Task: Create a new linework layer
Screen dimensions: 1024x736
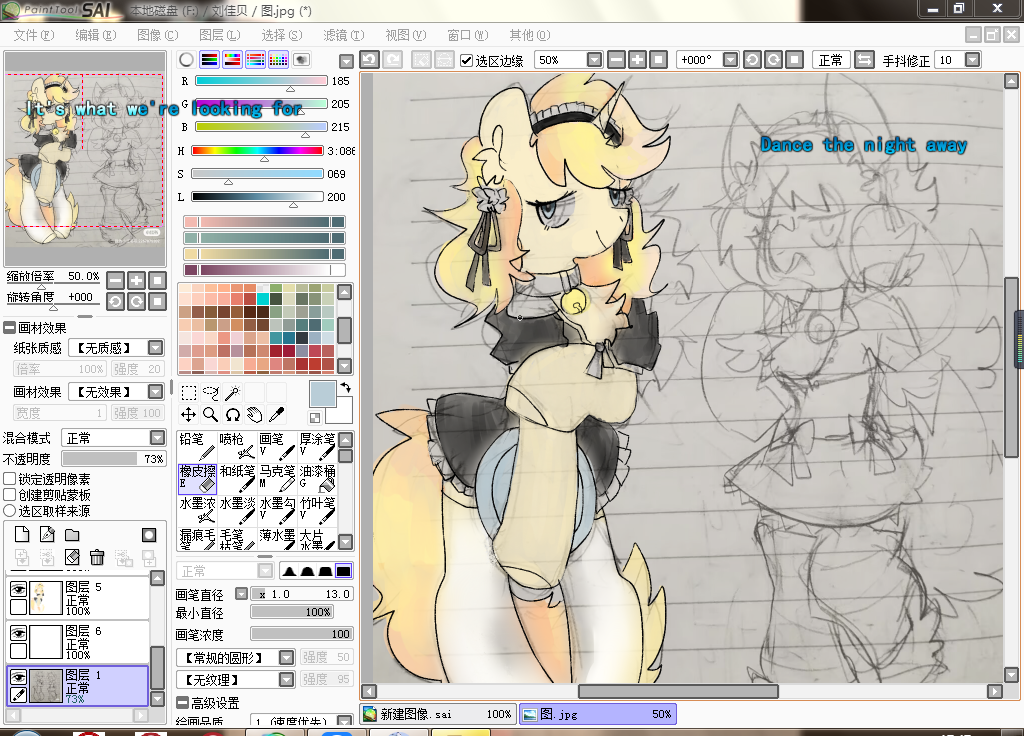Action: [x=47, y=535]
